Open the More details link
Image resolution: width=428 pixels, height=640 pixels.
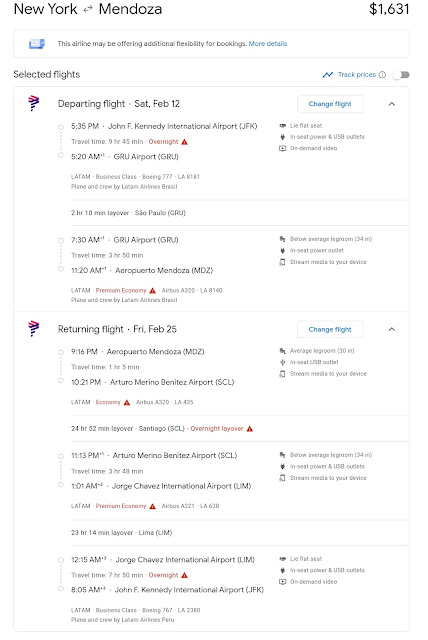(268, 44)
